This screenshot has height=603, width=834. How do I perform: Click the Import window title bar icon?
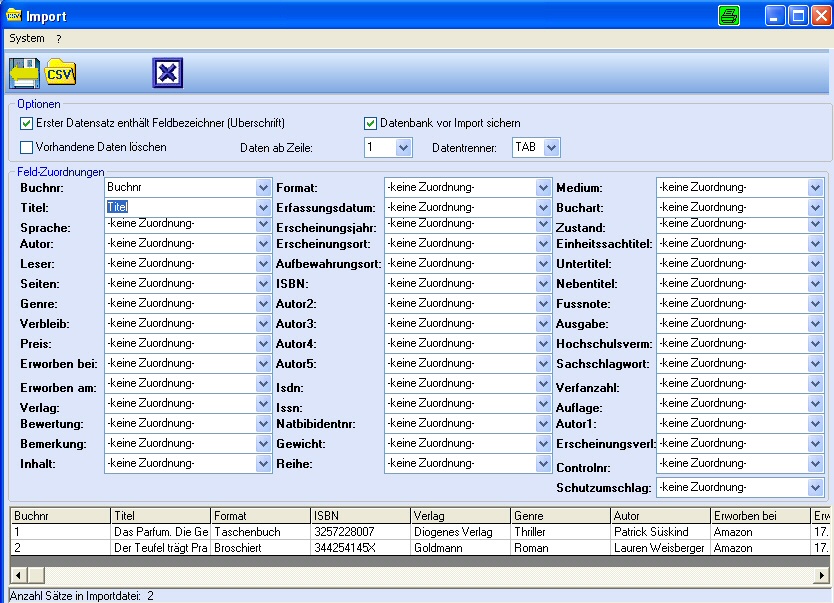click(14, 15)
